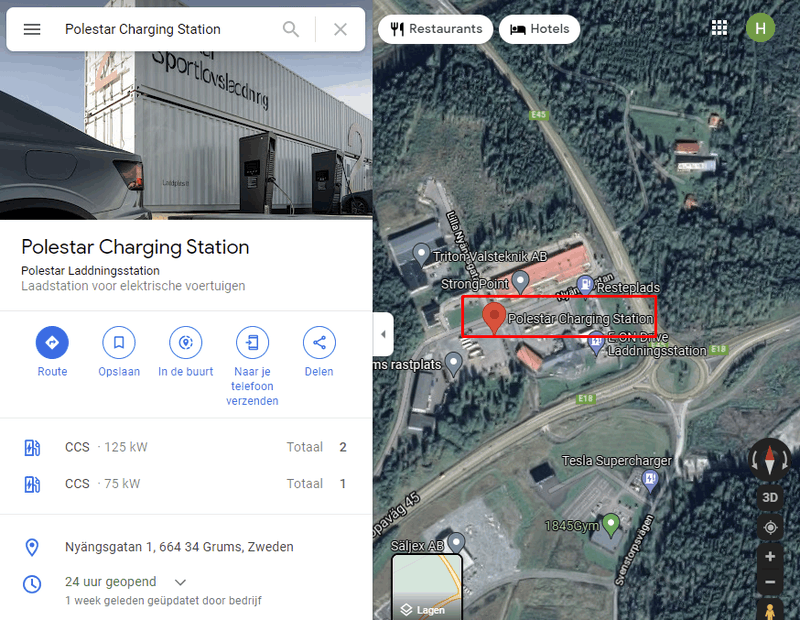Open the hamburger menu in search bar
Screen dimensions: 800x620
point(32,29)
